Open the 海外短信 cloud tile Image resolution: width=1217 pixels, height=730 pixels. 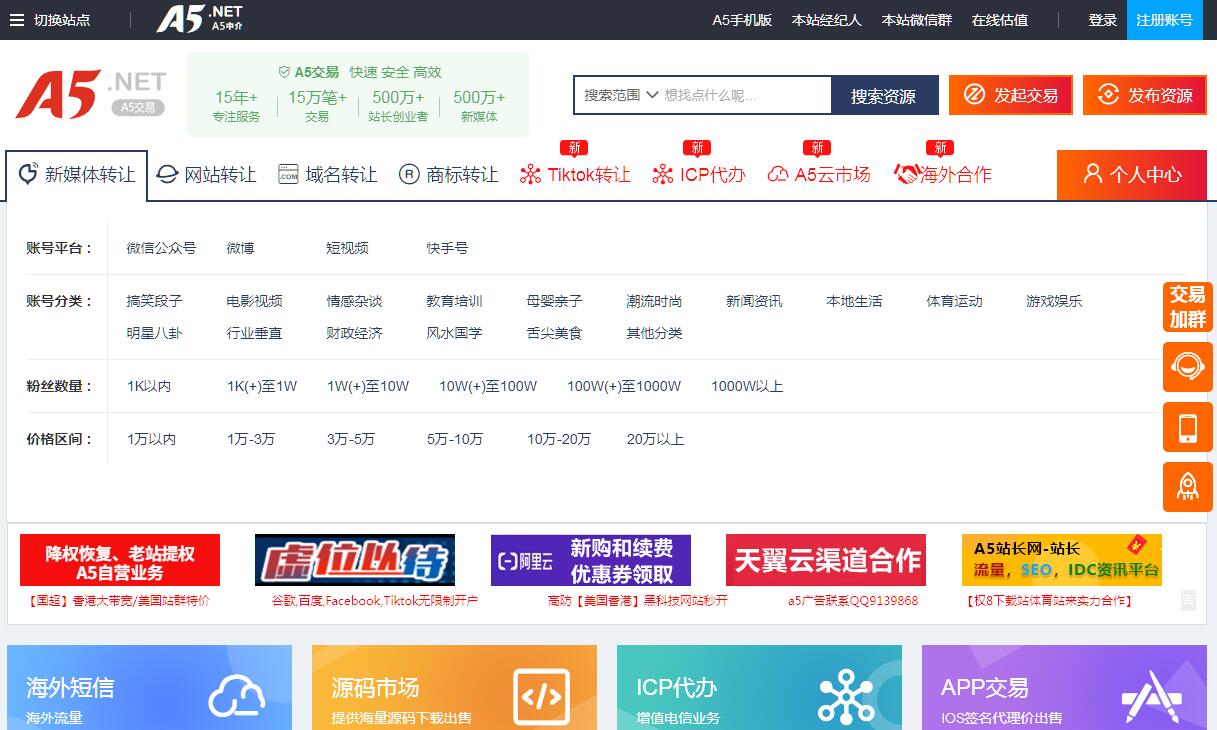(x=149, y=688)
